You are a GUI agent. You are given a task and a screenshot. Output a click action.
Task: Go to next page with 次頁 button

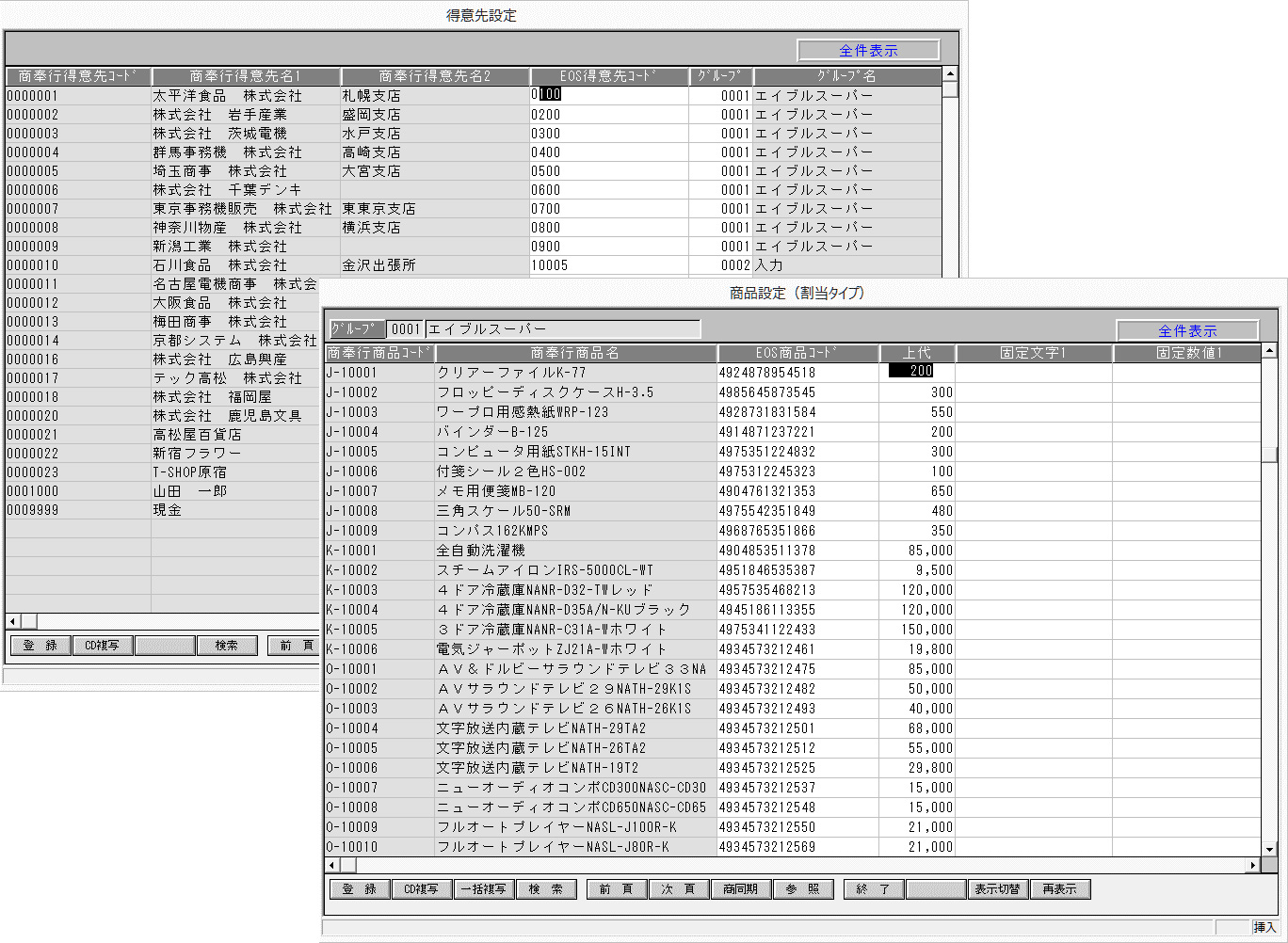point(679,889)
